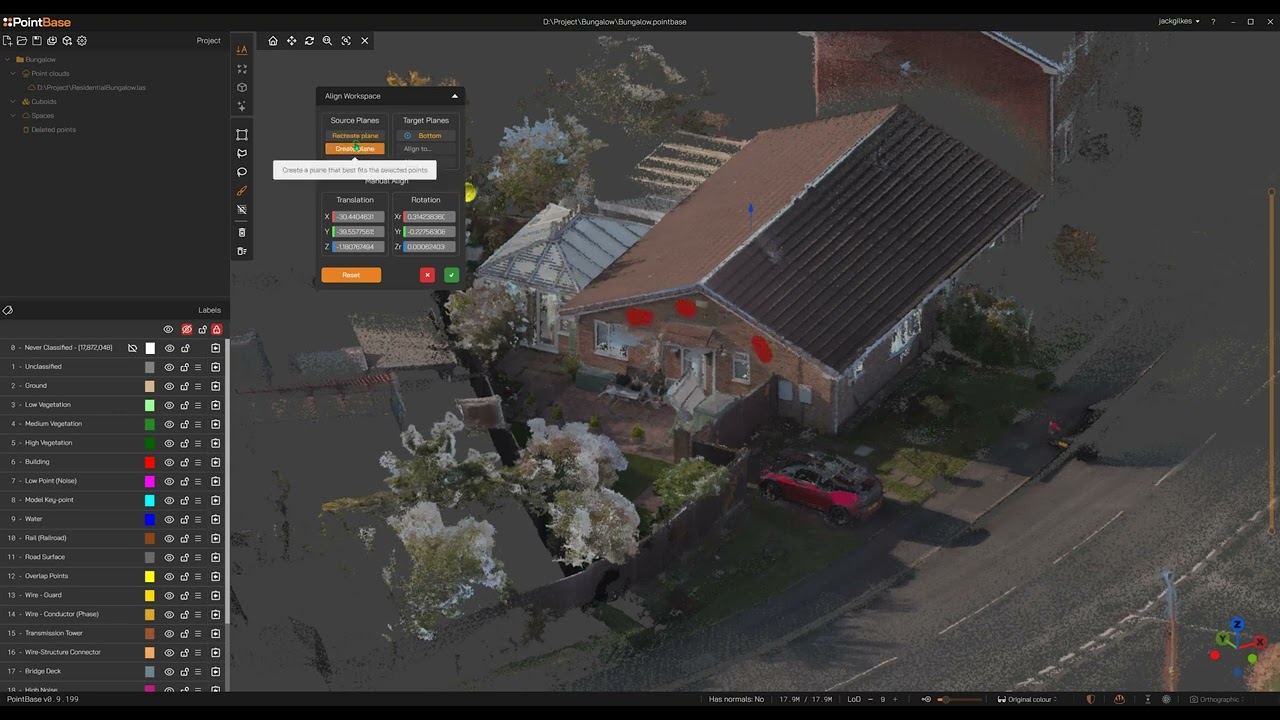1280x720 pixels.
Task: Click the Reset button
Action: coord(351,275)
